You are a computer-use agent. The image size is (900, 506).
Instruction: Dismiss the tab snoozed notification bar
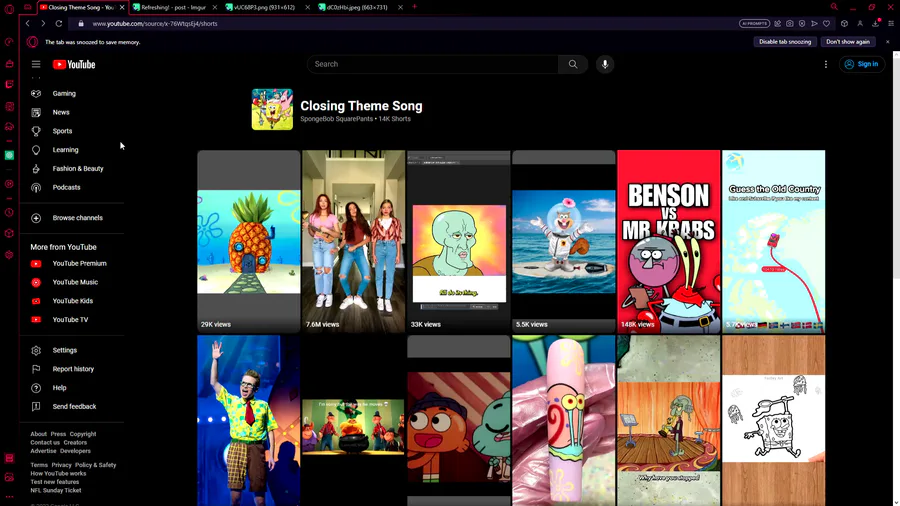point(887,42)
